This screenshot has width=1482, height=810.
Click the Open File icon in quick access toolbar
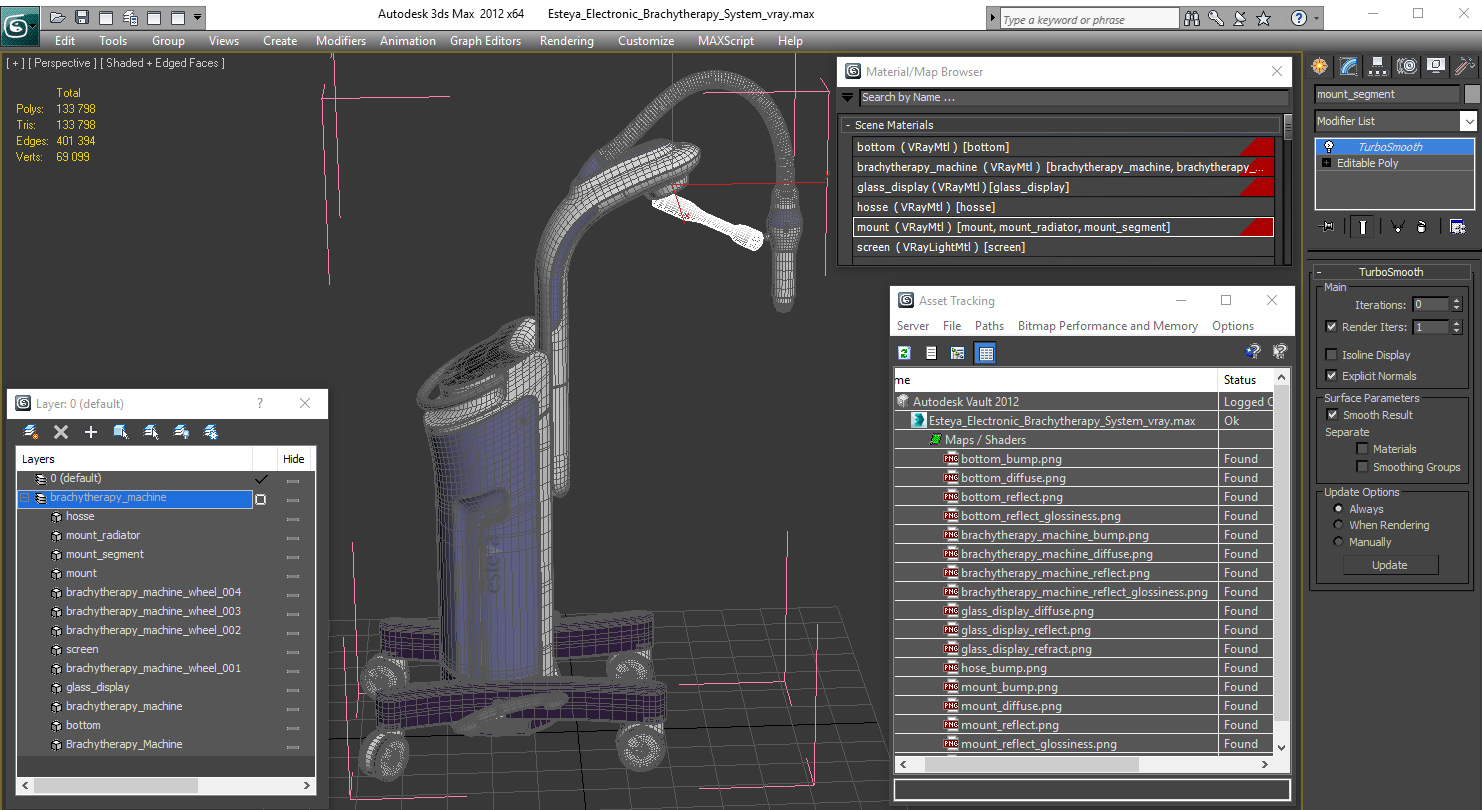tap(59, 17)
